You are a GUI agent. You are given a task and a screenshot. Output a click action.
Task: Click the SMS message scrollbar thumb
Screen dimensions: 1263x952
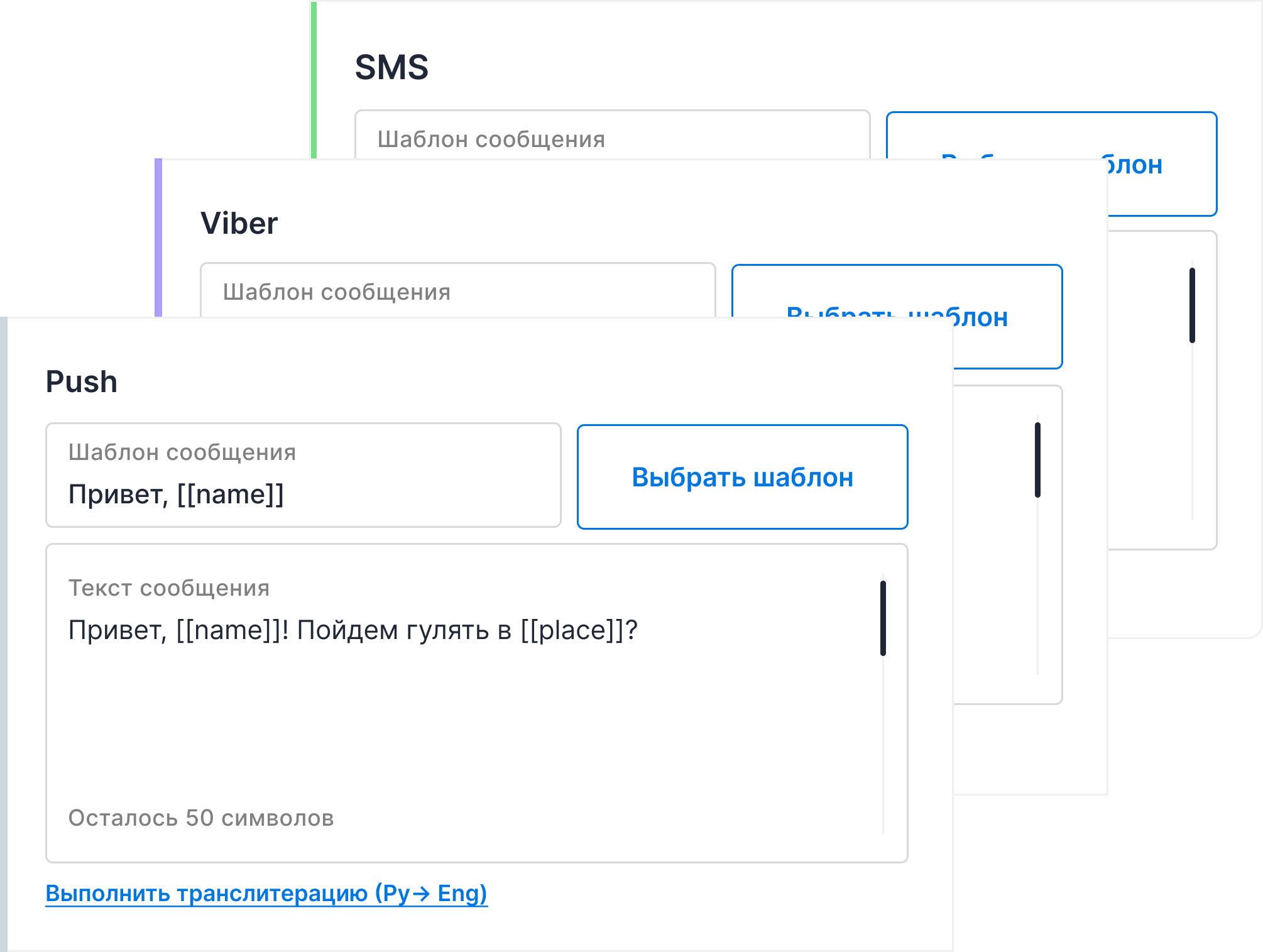pos(1192,305)
